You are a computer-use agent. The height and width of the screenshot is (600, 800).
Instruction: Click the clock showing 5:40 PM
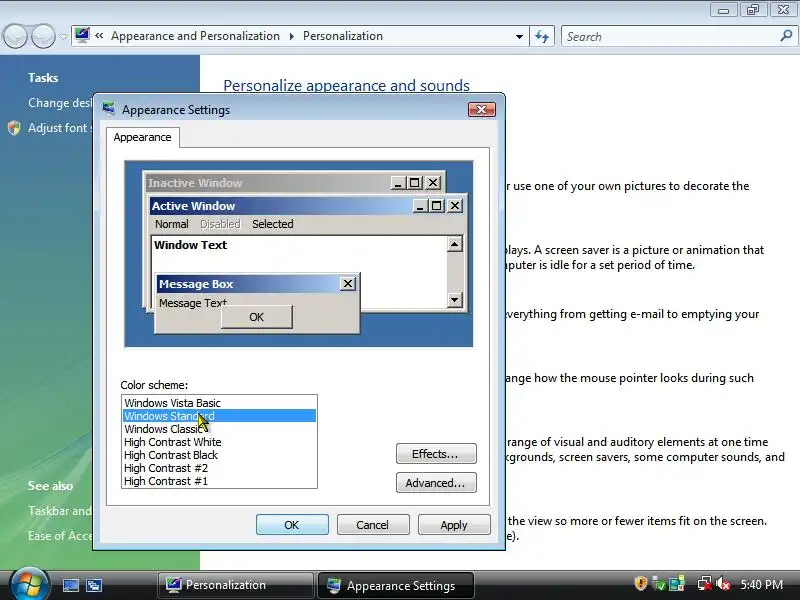[761, 585]
